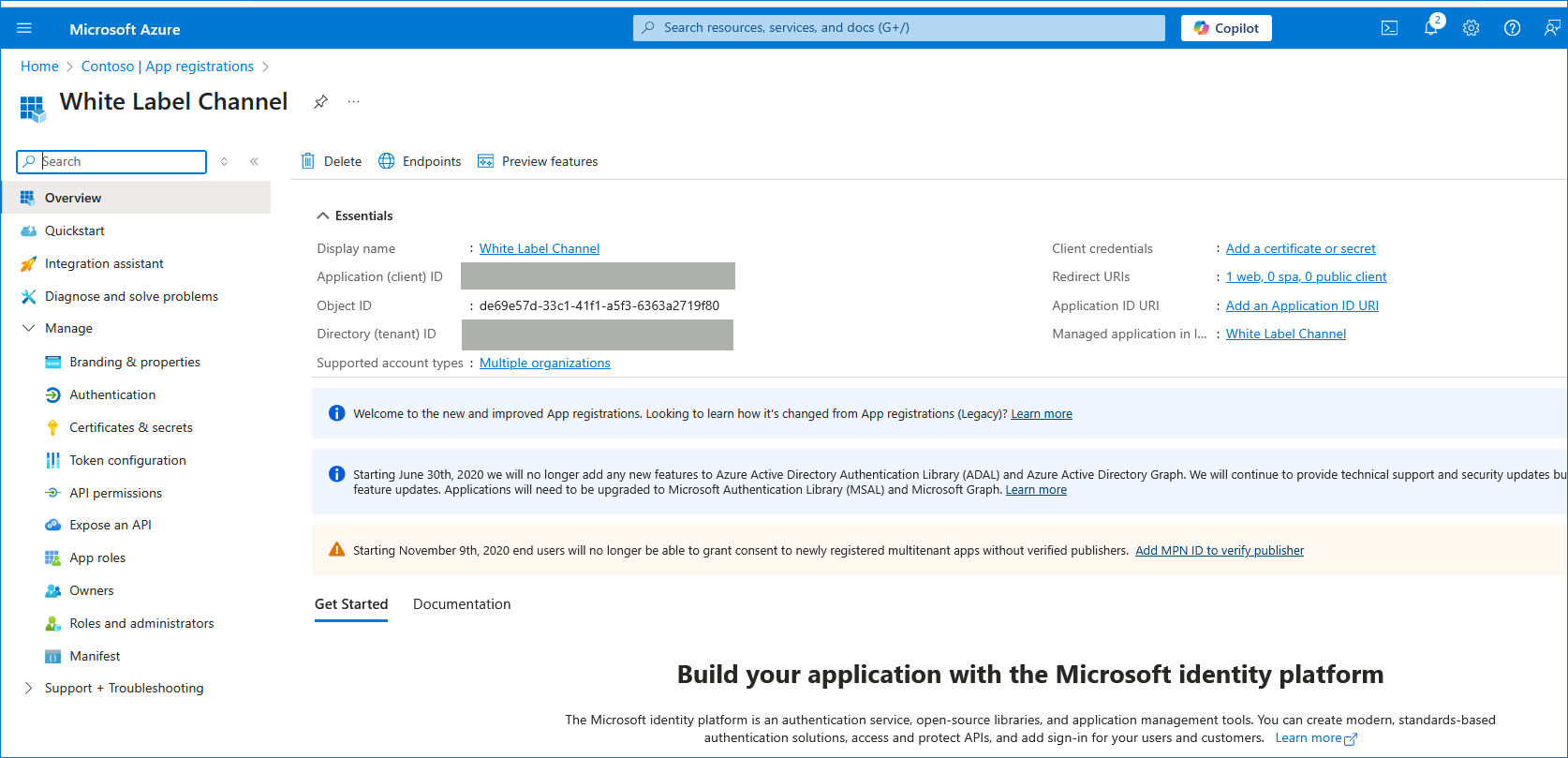Open portal settings gear
The height and width of the screenshot is (758, 1568).
(1471, 28)
